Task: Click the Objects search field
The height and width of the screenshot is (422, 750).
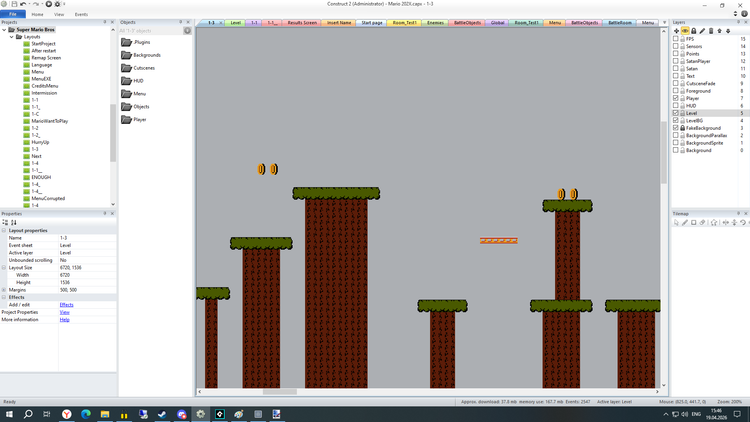Action: (x=151, y=31)
